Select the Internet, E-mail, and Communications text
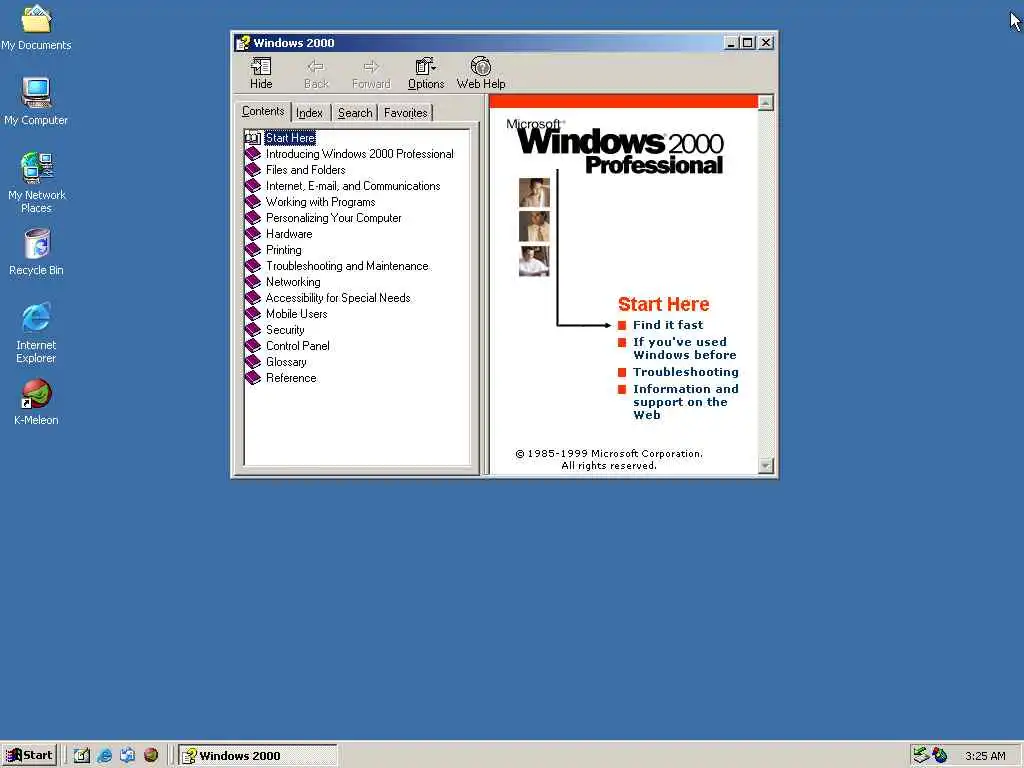Image resolution: width=1024 pixels, height=768 pixels. (353, 186)
